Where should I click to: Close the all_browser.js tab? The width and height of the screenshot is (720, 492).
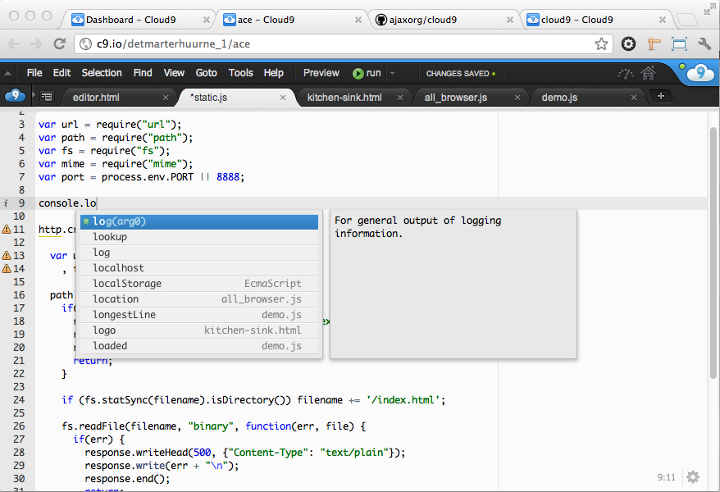click(x=518, y=97)
